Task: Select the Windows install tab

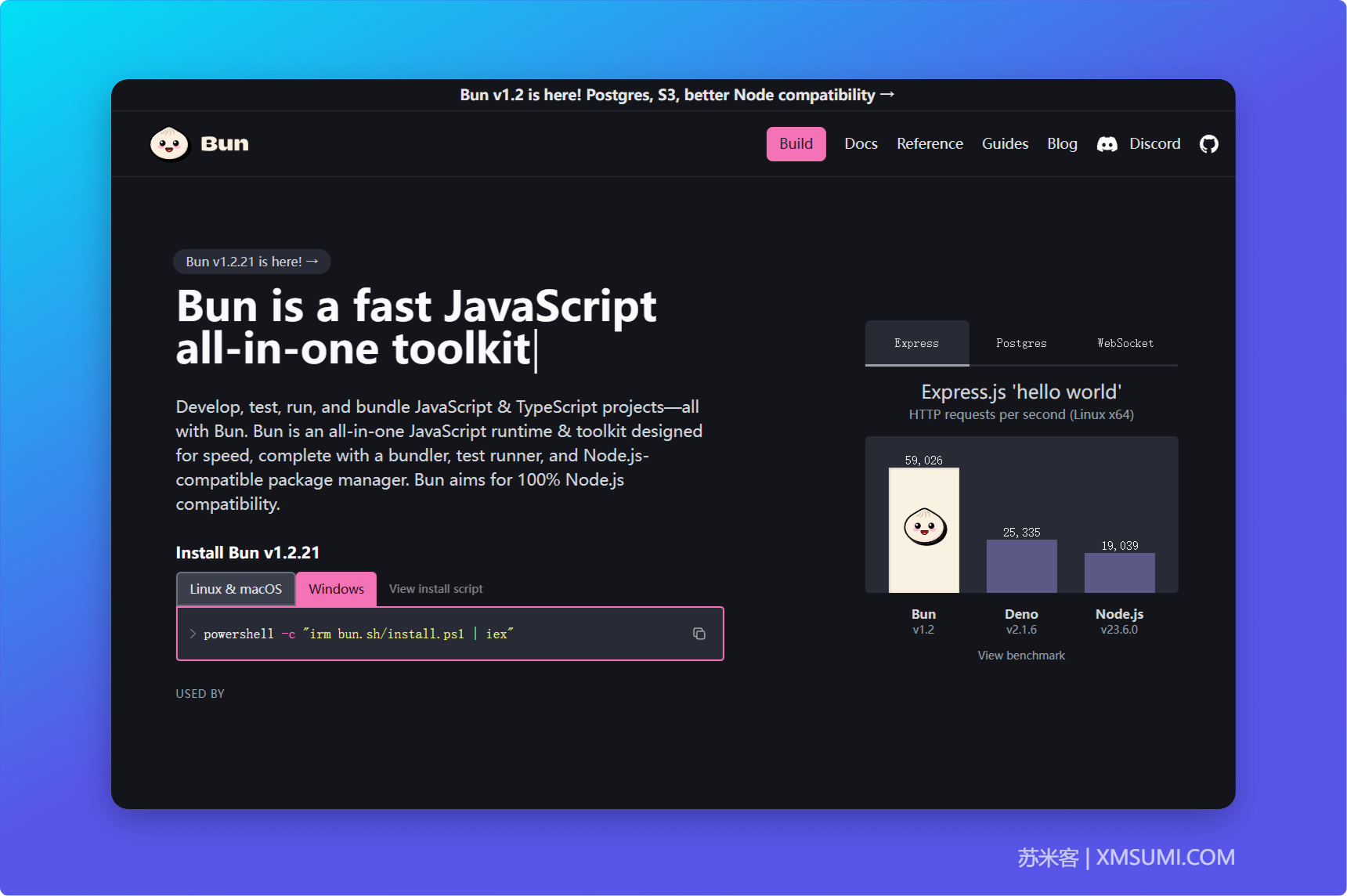Action: pos(336,589)
